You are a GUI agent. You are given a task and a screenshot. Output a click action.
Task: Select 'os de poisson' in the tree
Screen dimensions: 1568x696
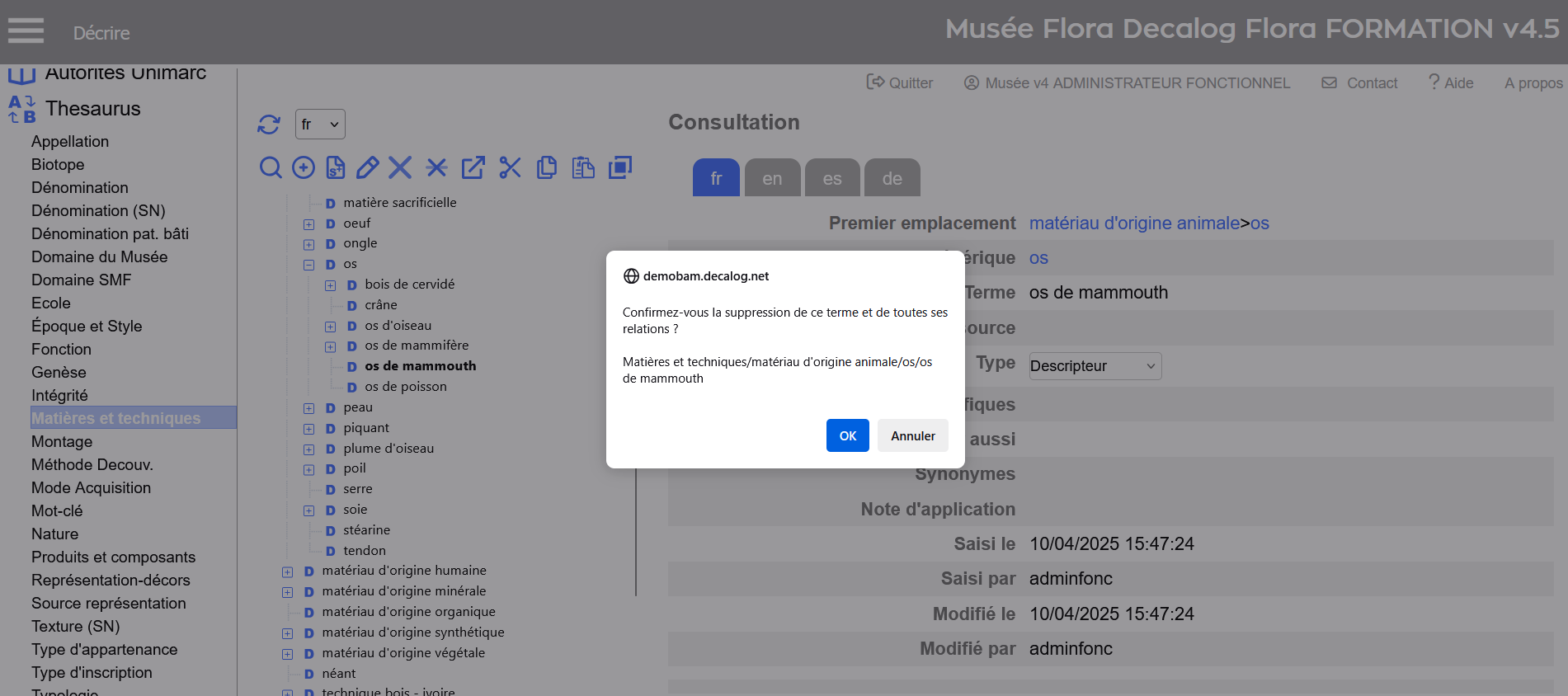point(405,387)
